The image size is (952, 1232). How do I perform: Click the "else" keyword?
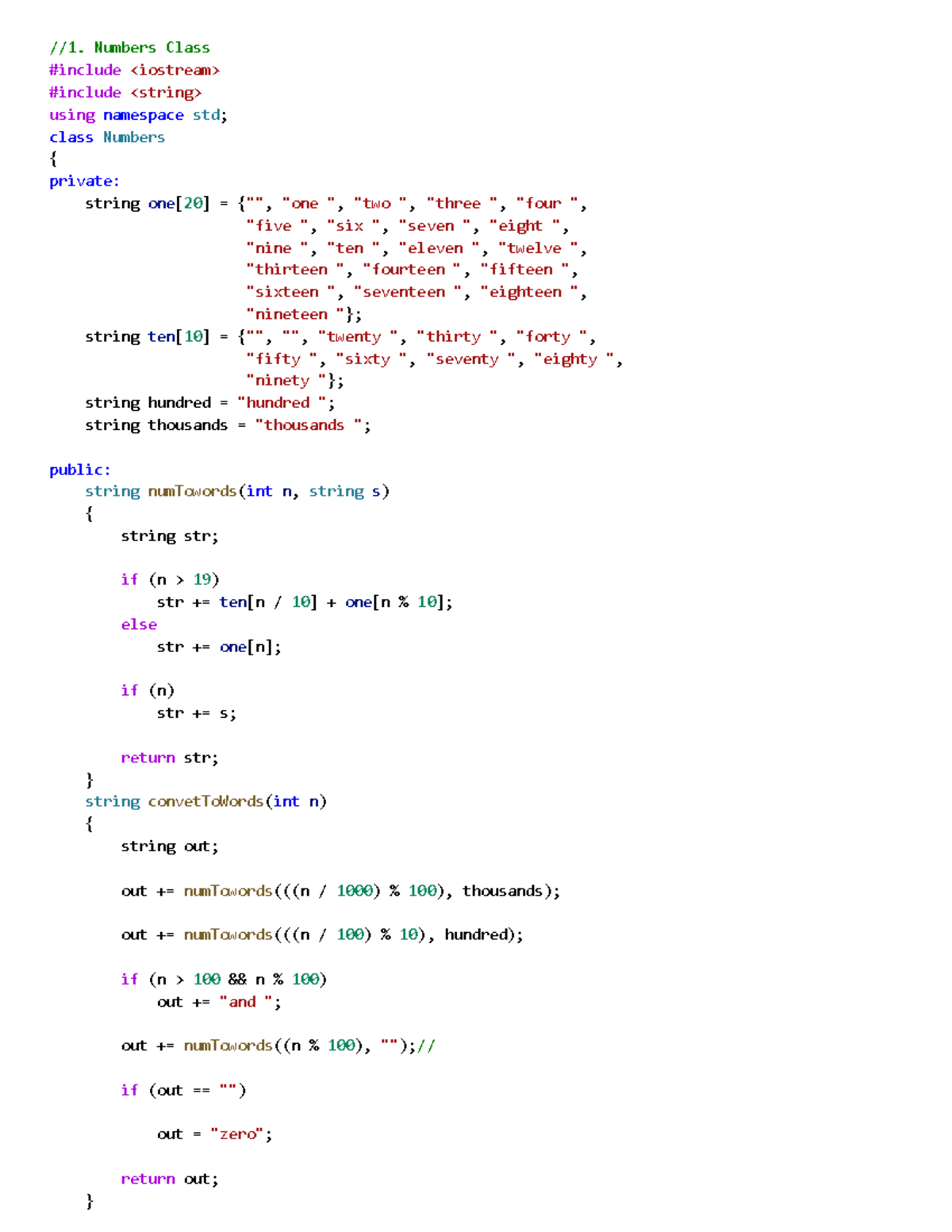click(x=139, y=624)
